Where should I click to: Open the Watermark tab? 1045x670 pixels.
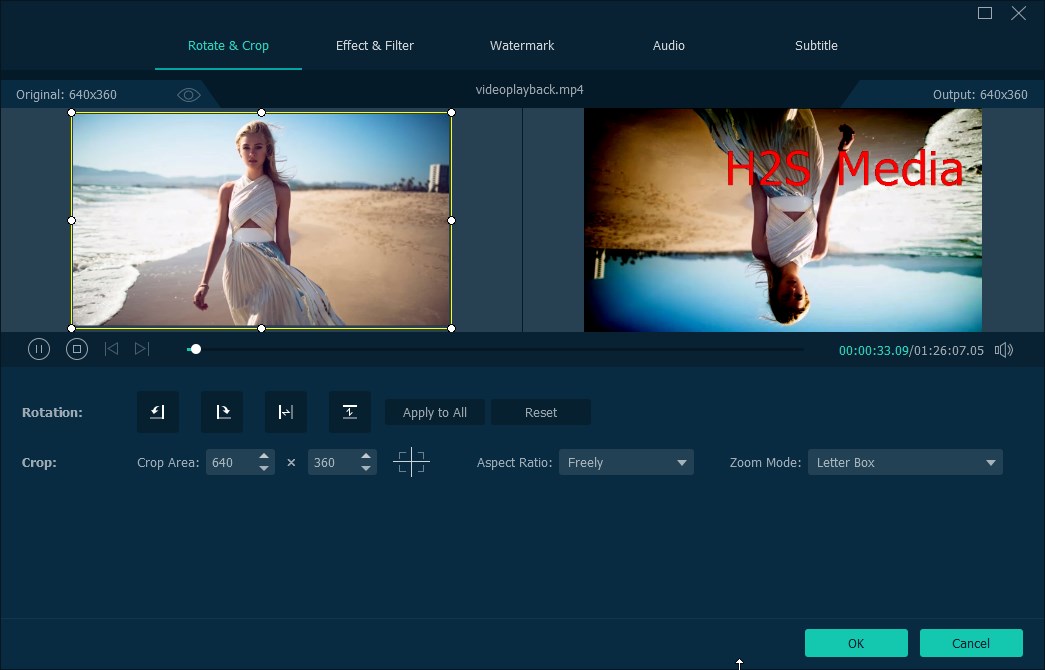[522, 45]
